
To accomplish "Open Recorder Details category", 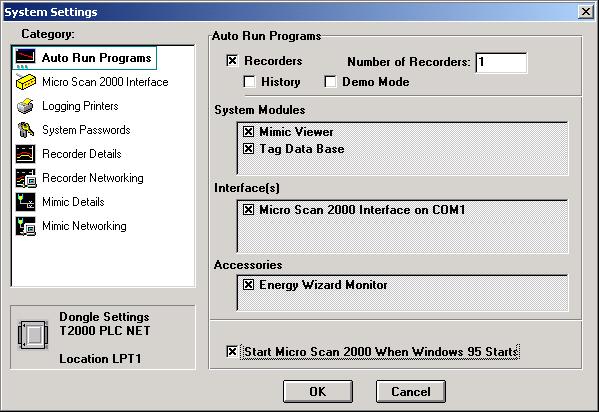I will [x=82, y=154].
